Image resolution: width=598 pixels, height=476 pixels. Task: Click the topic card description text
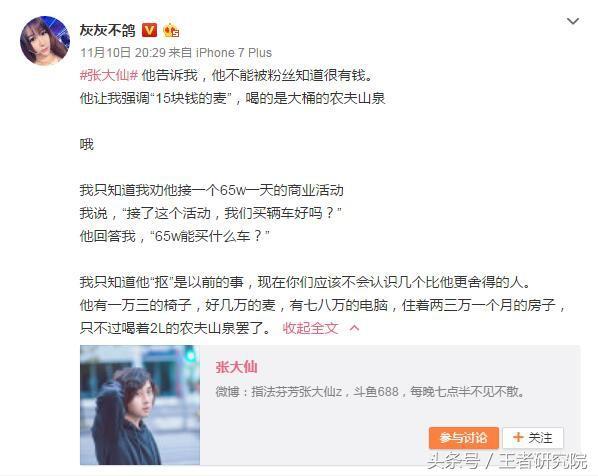pos(370,391)
